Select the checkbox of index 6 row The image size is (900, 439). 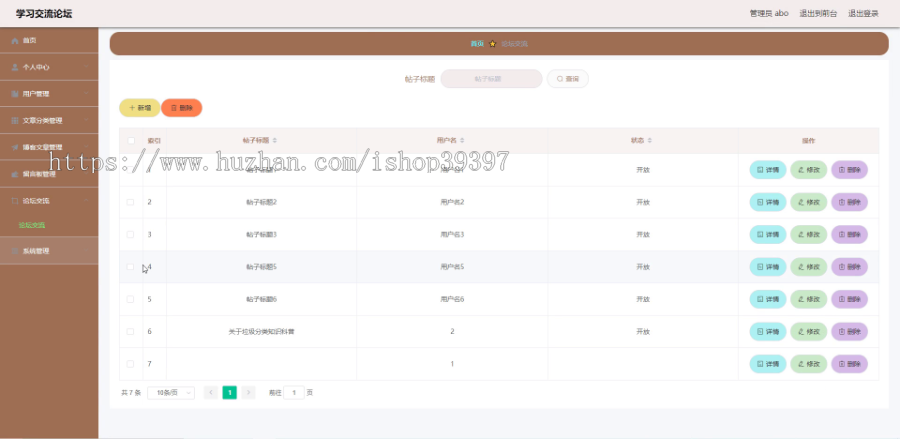point(130,331)
